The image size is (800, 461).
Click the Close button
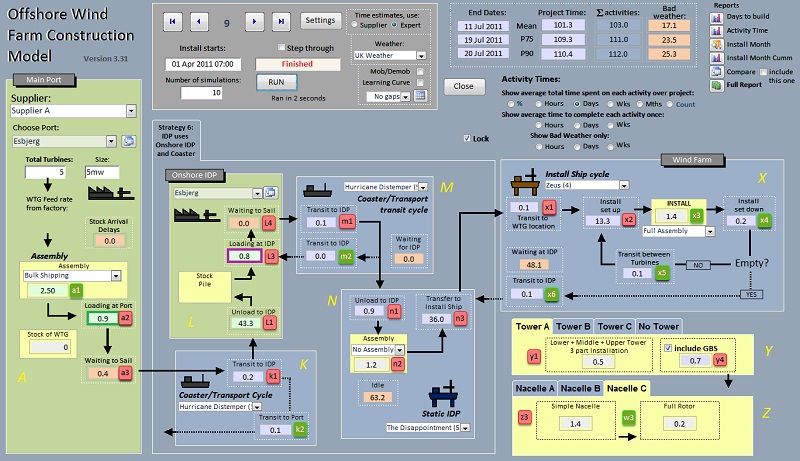(x=463, y=86)
